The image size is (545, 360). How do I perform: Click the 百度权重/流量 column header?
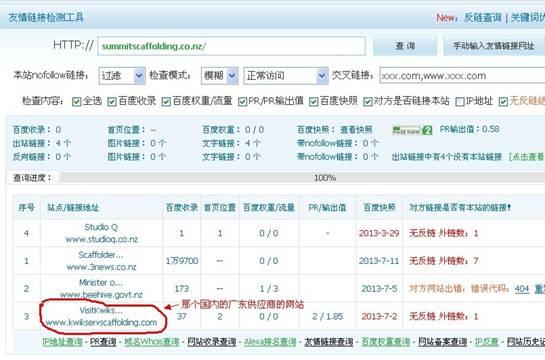(269, 208)
